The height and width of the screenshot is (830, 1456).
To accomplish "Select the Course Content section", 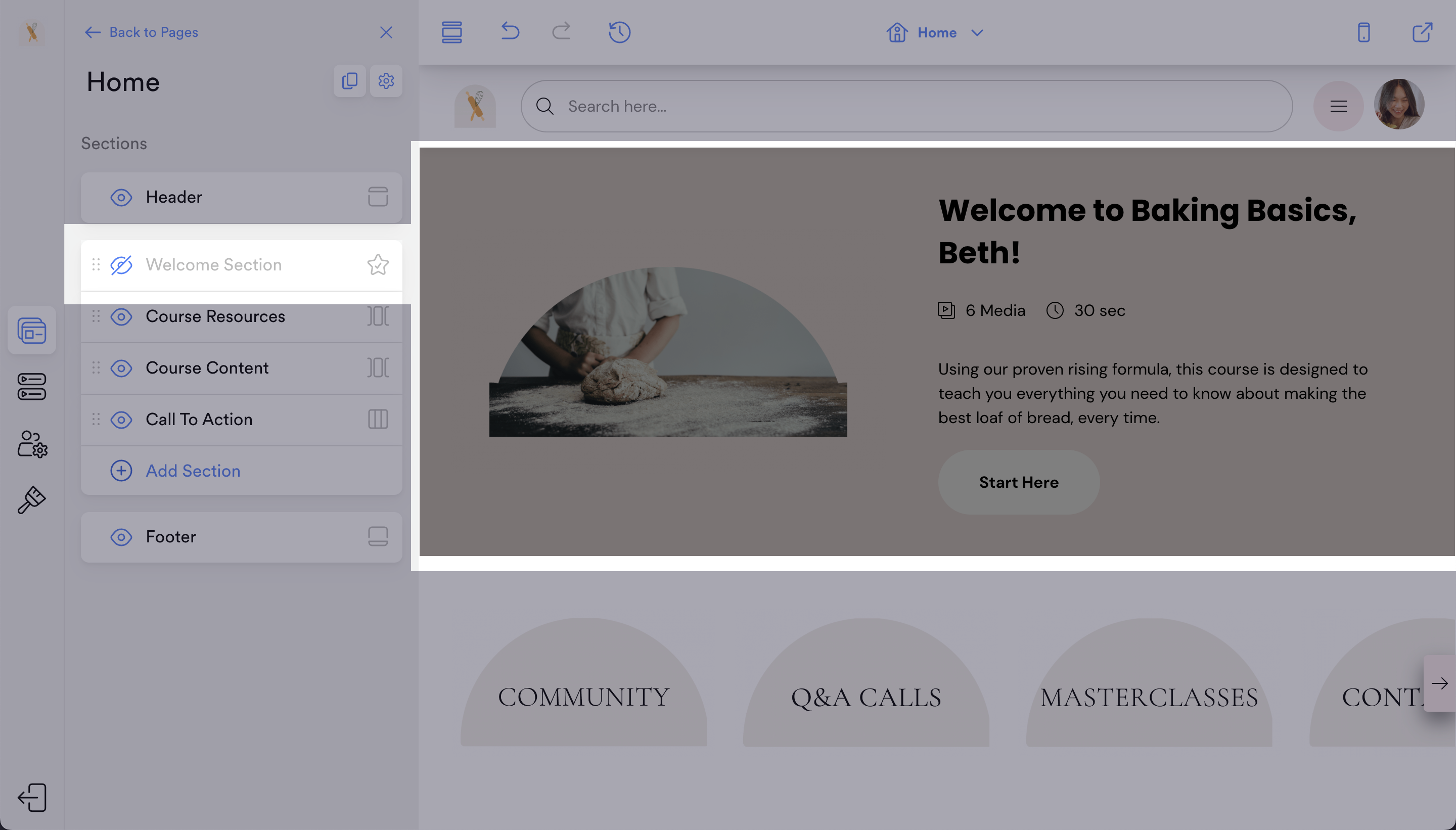I will point(207,368).
